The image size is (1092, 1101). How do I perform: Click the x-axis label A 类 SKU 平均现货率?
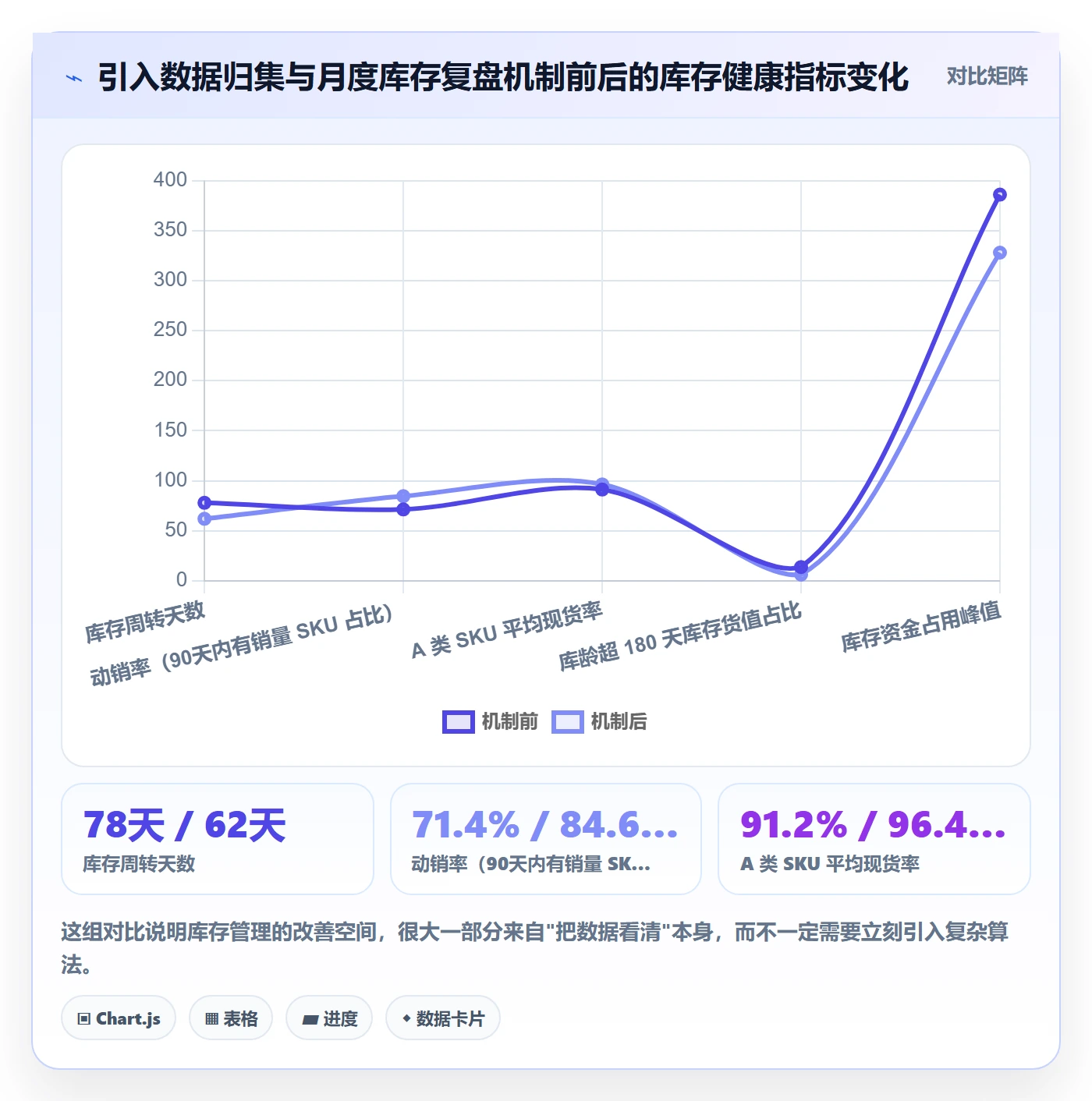[x=508, y=631]
